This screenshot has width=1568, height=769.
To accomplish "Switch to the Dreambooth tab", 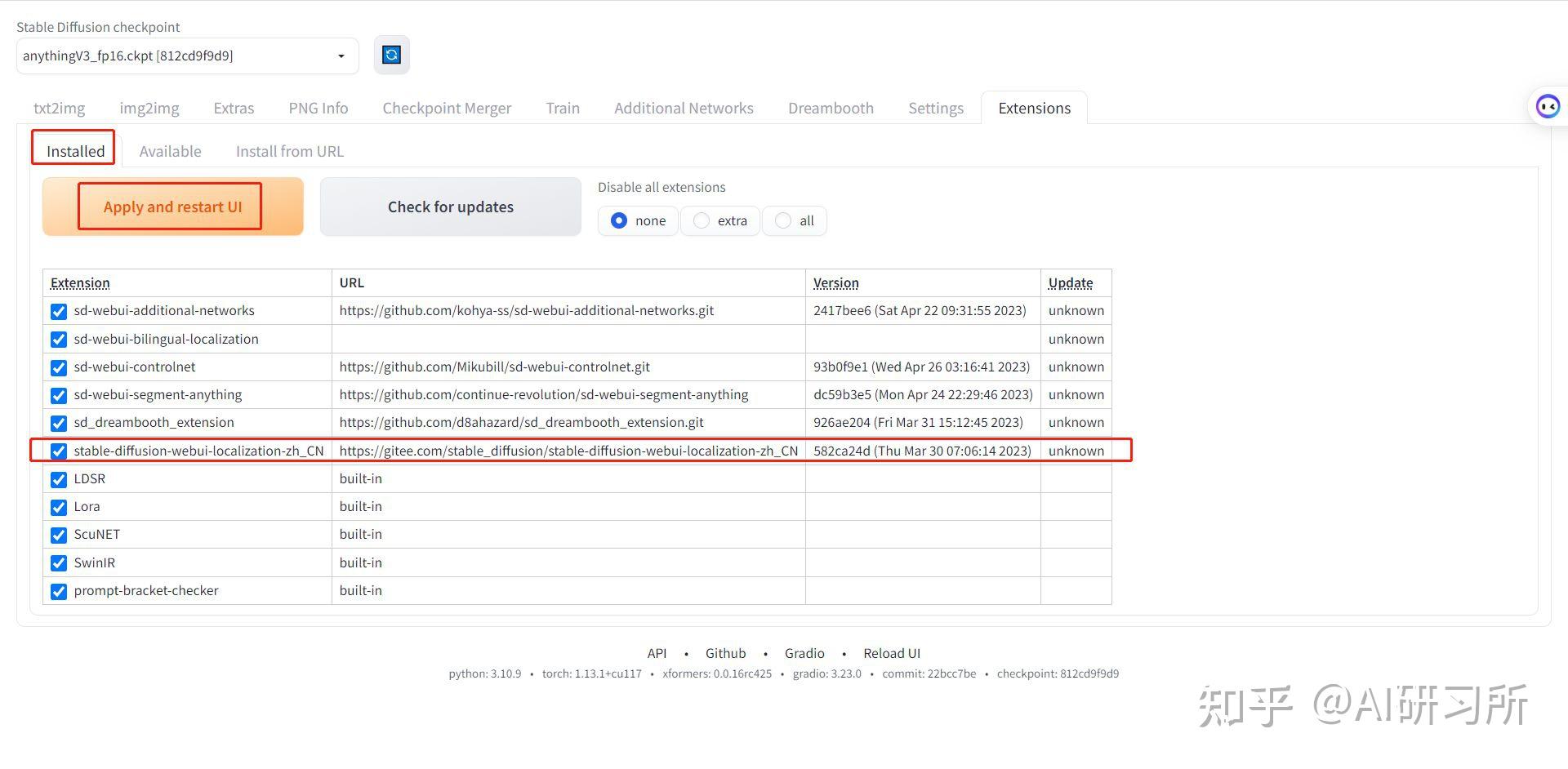I will (831, 108).
